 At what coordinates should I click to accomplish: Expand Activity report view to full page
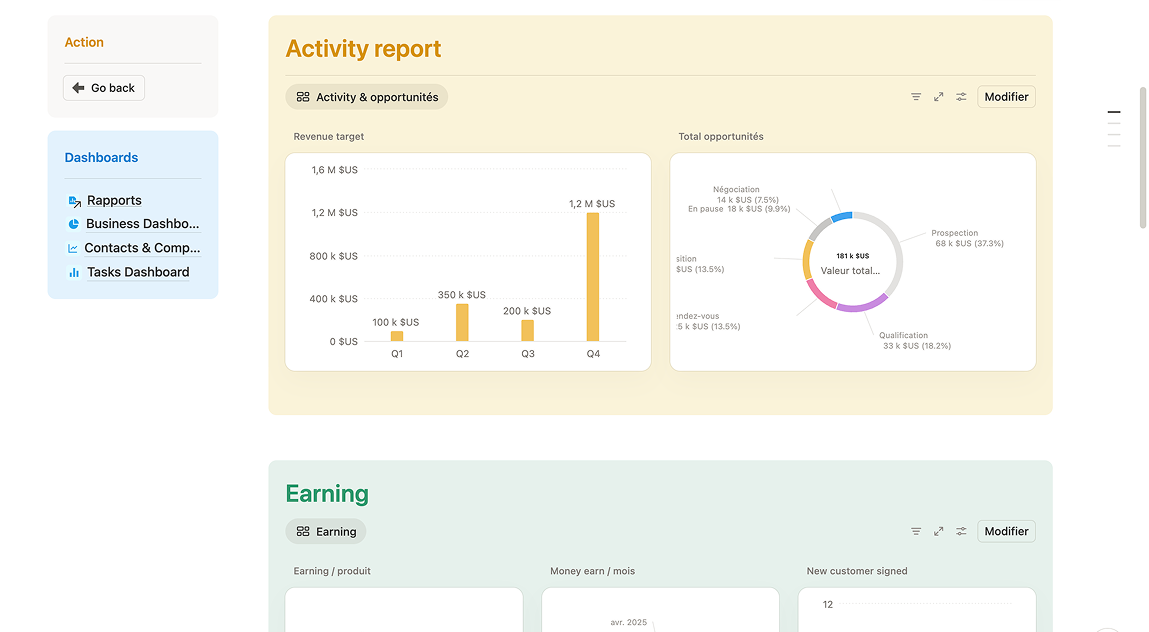[939, 97]
